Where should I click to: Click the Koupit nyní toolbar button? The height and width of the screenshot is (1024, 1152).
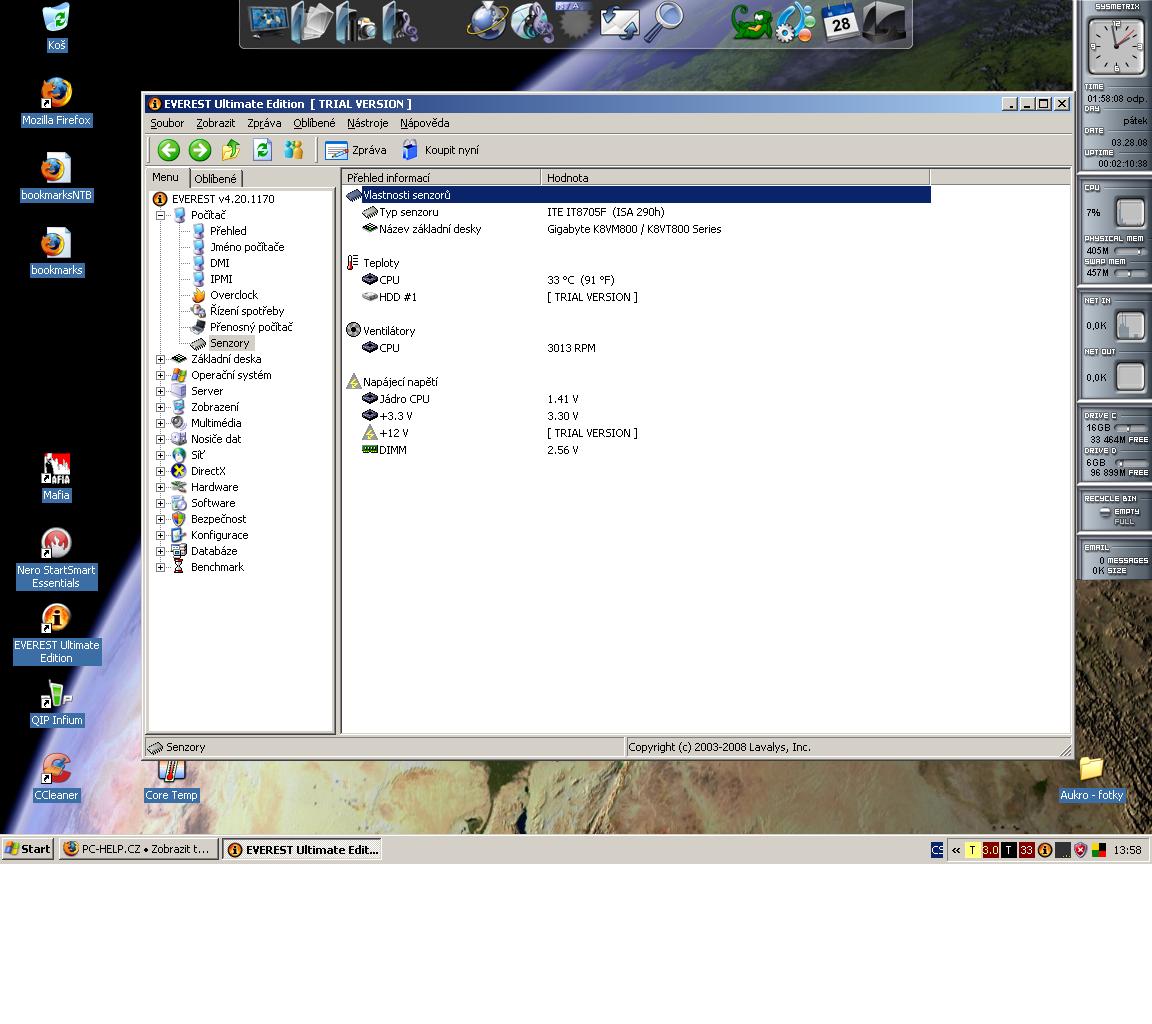(439, 151)
